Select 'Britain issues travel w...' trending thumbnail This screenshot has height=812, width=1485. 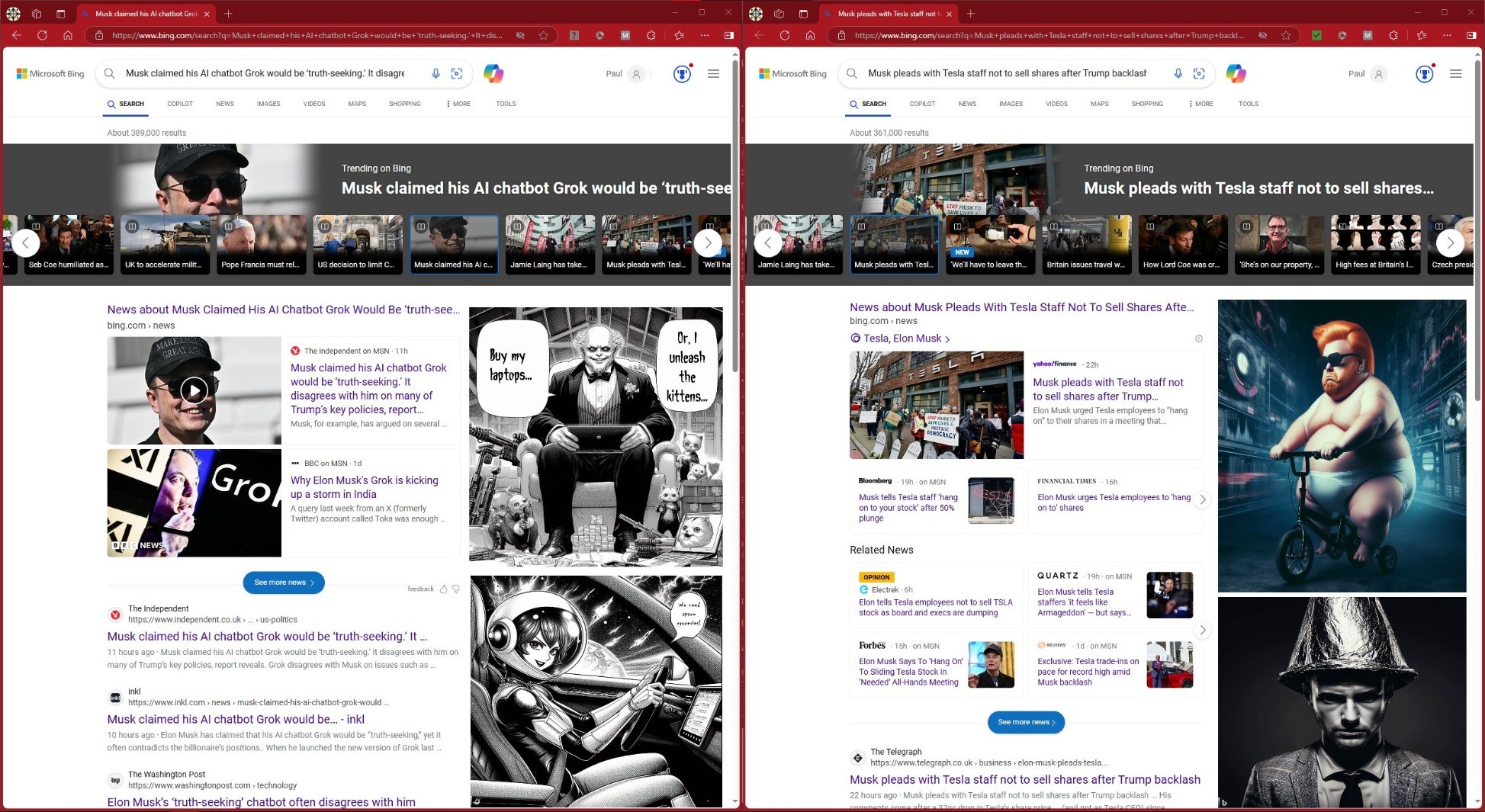(1086, 243)
